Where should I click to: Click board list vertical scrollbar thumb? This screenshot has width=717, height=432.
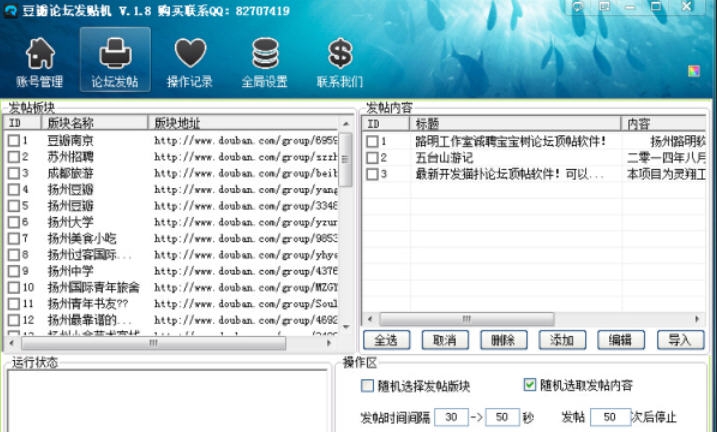[x=346, y=160]
